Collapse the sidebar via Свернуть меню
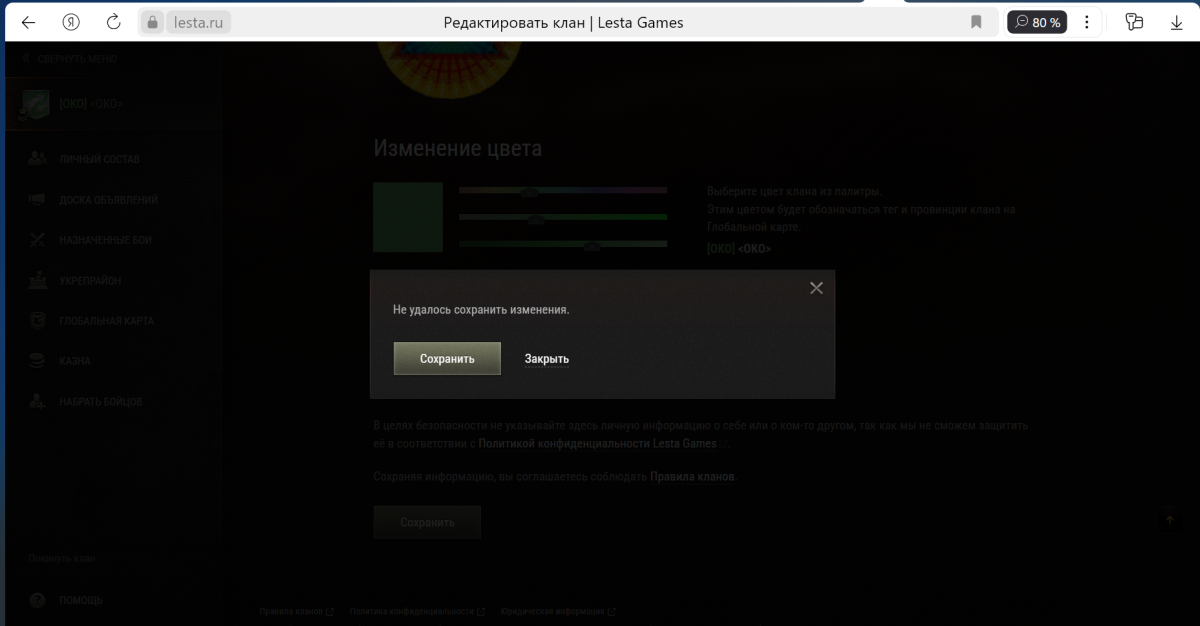This screenshot has width=1200, height=626. (x=70, y=59)
